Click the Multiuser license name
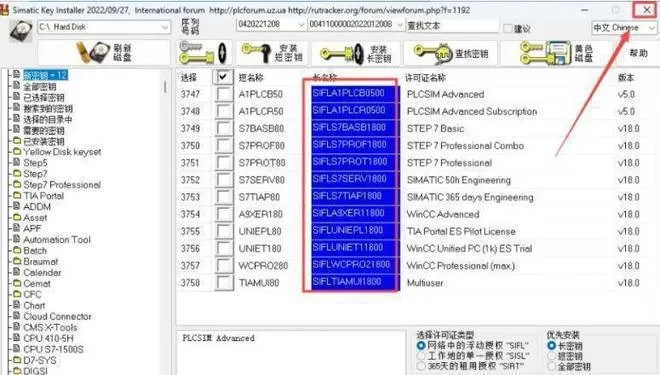This screenshot has width=660, height=375. [425, 283]
